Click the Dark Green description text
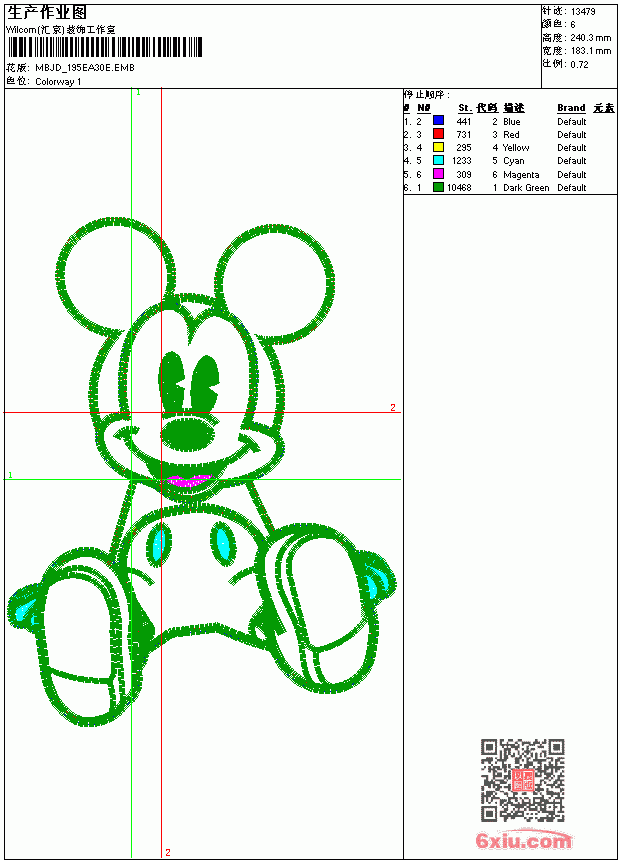Viewport: 620px width, 860px height. pyautogui.click(x=526, y=188)
